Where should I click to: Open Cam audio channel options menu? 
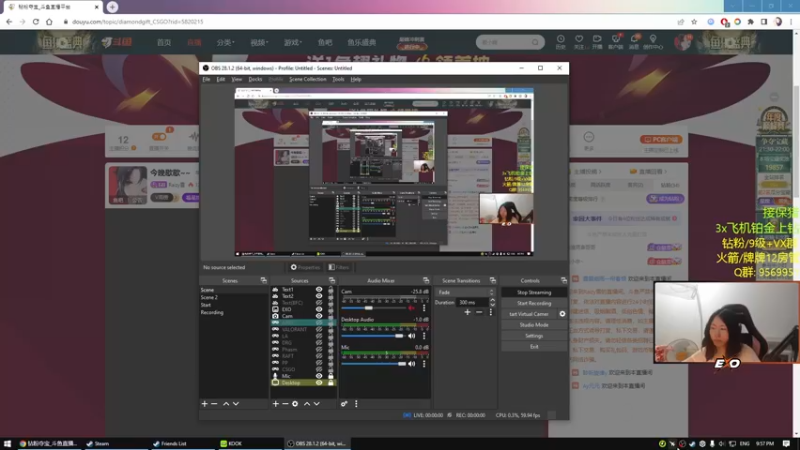coord(424,308)
